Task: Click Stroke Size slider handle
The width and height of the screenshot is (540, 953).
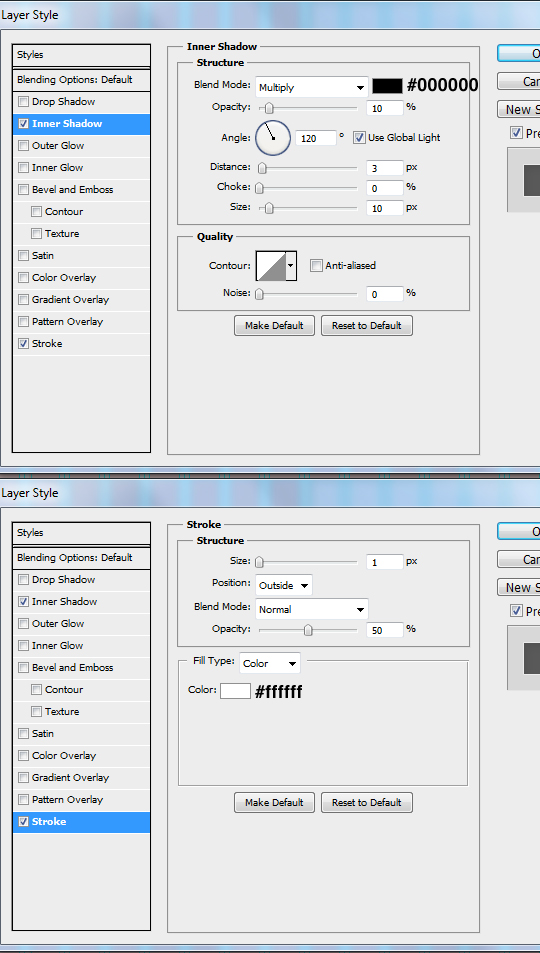Action: (260, 562)
